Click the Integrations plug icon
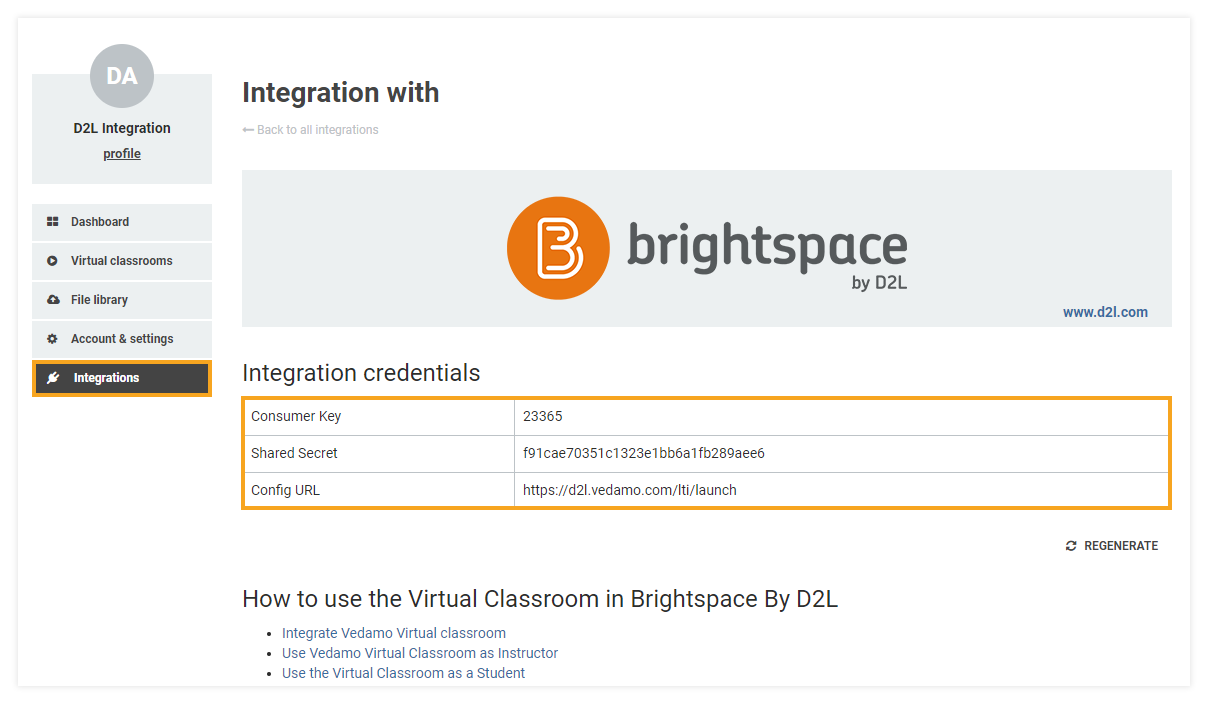The height and width of the screenshot is (704, 1208). [53, 378]
